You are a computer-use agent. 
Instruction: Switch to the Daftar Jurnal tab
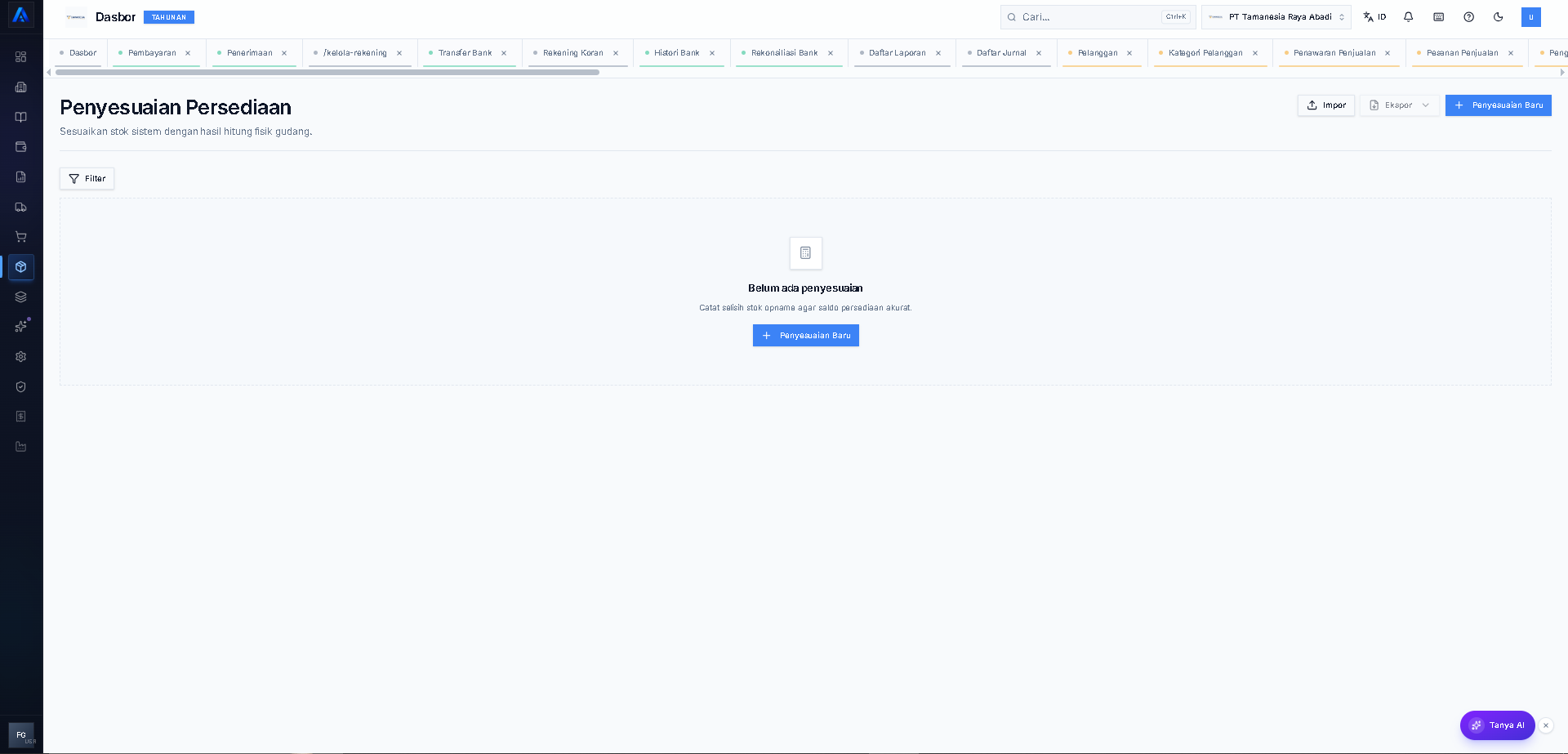coord(1001,53)
